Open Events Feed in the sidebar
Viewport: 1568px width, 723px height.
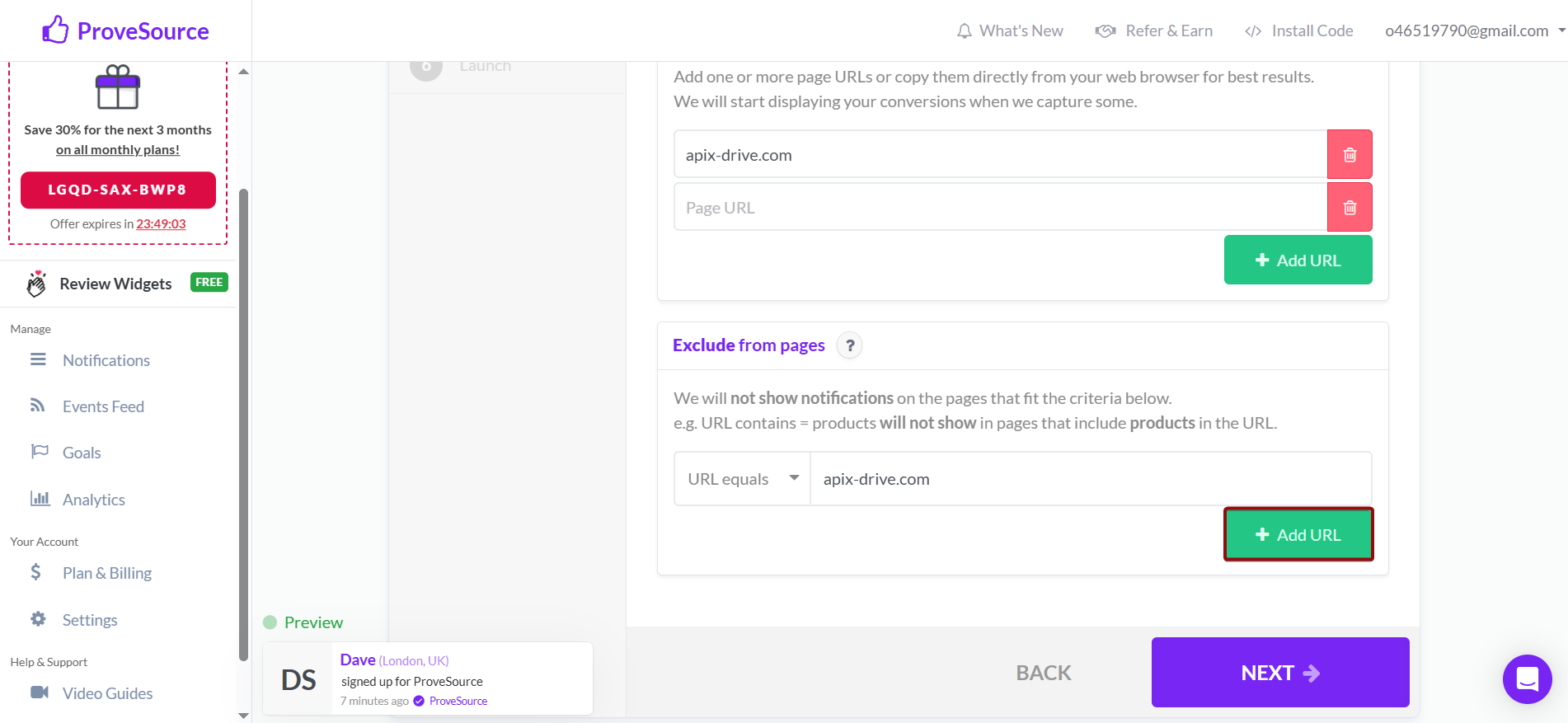click(103, 406)
